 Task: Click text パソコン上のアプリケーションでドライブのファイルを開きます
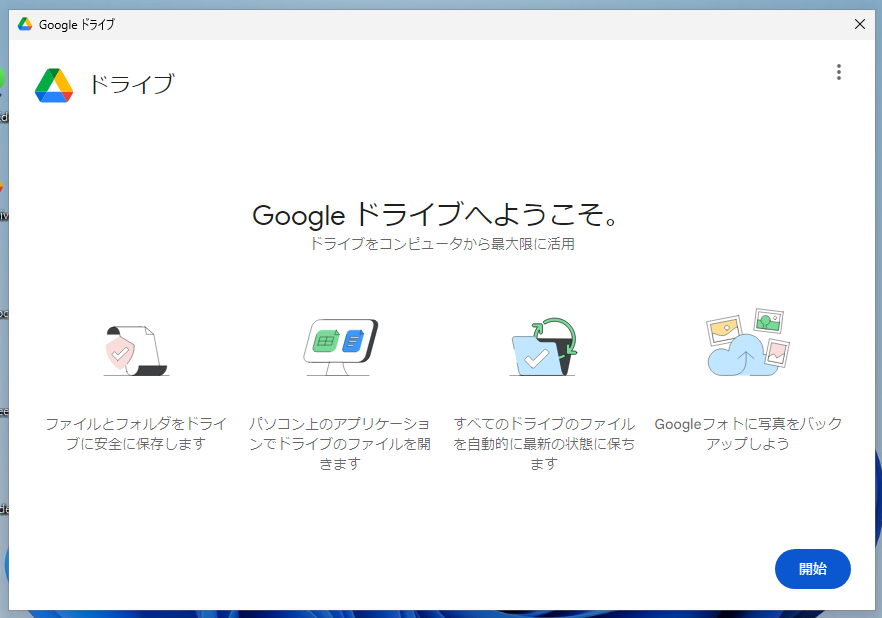[x=340, y=443]
